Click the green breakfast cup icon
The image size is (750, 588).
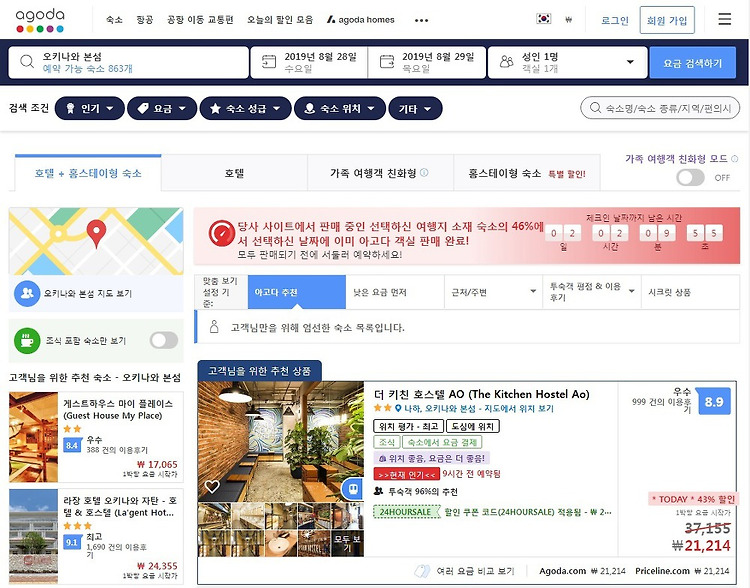point(27,341)
